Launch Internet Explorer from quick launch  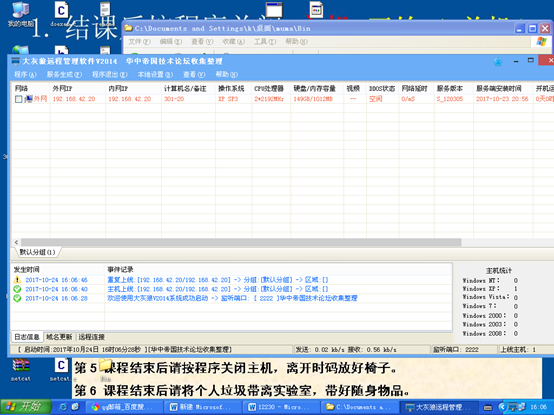point(63,407)
